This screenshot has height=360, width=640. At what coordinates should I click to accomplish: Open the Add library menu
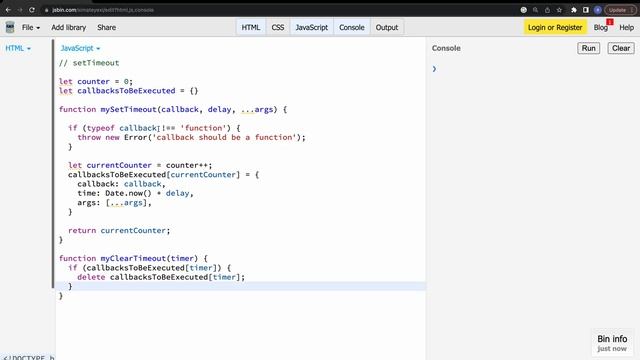pos(69,27)
